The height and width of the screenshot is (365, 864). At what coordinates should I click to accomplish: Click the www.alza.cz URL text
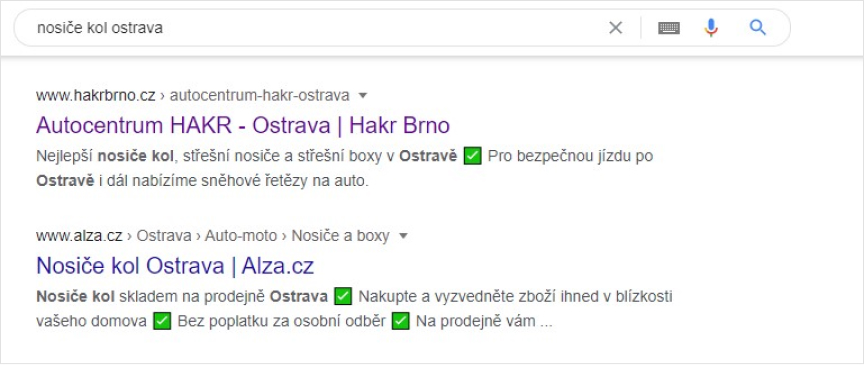(x=79, y=236)
